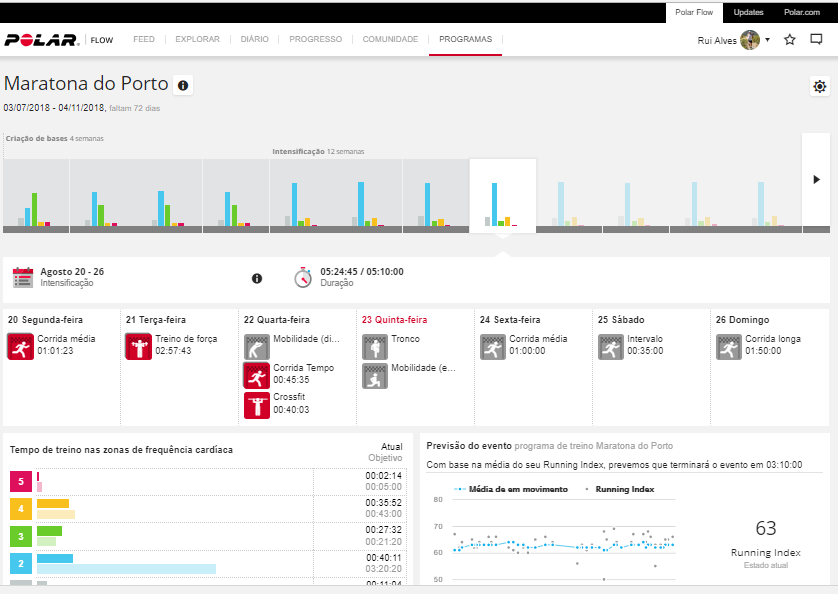Select the PROGRAMAS tab
This screenshot has width=838, height=594.
465,40
